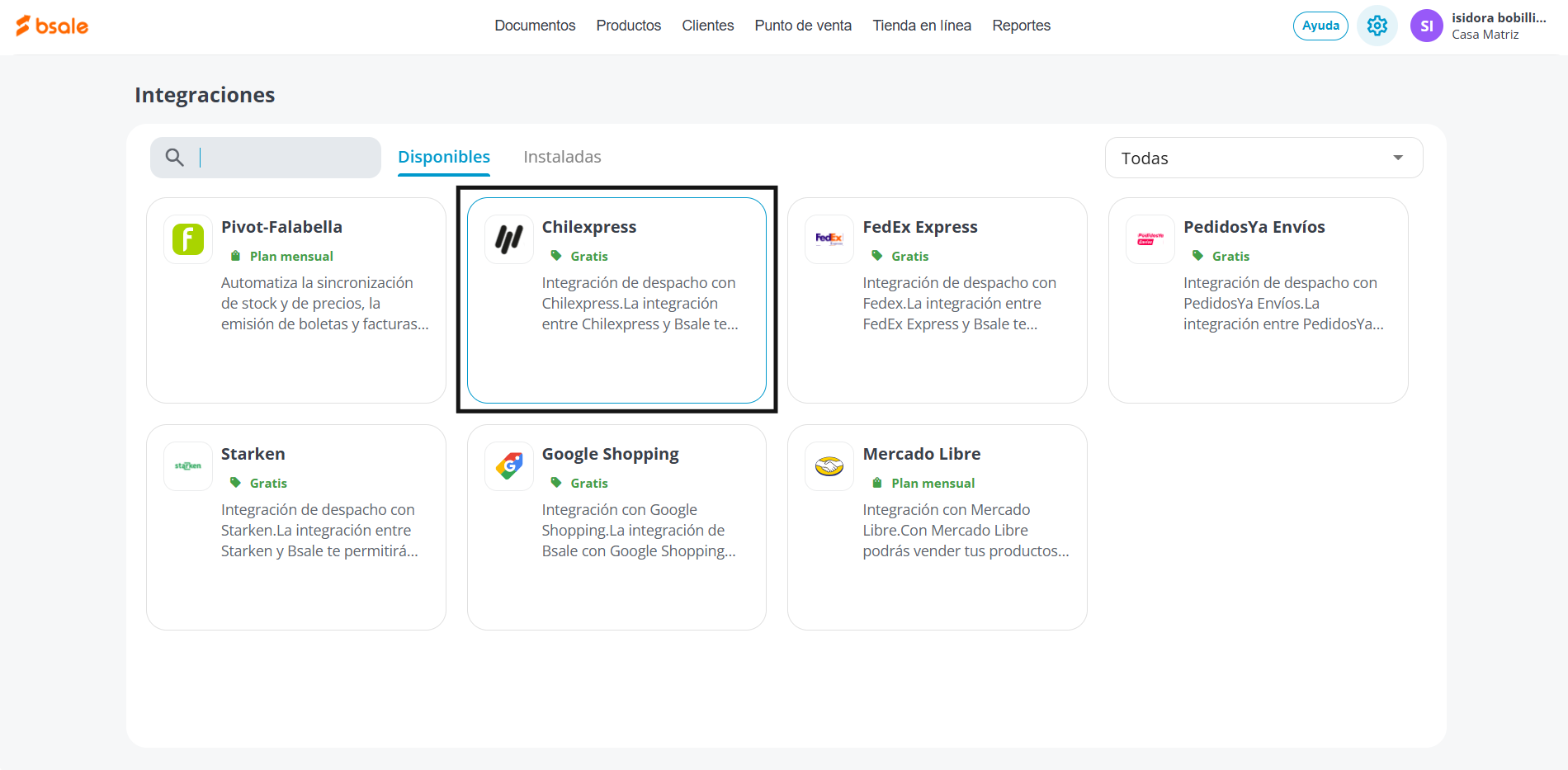Click Google Shopping's Gratis label
The height and width of the screenshot is (770, 1568).
pos(589,483)
